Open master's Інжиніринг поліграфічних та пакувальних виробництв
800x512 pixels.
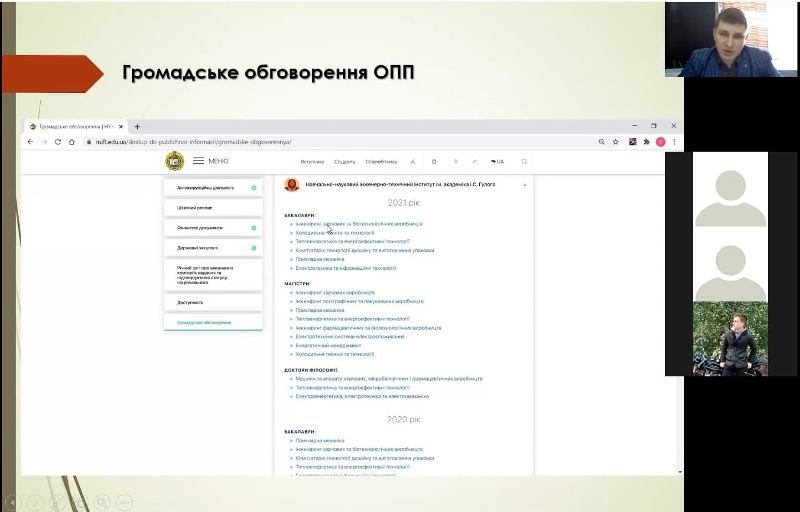point(360,301)
